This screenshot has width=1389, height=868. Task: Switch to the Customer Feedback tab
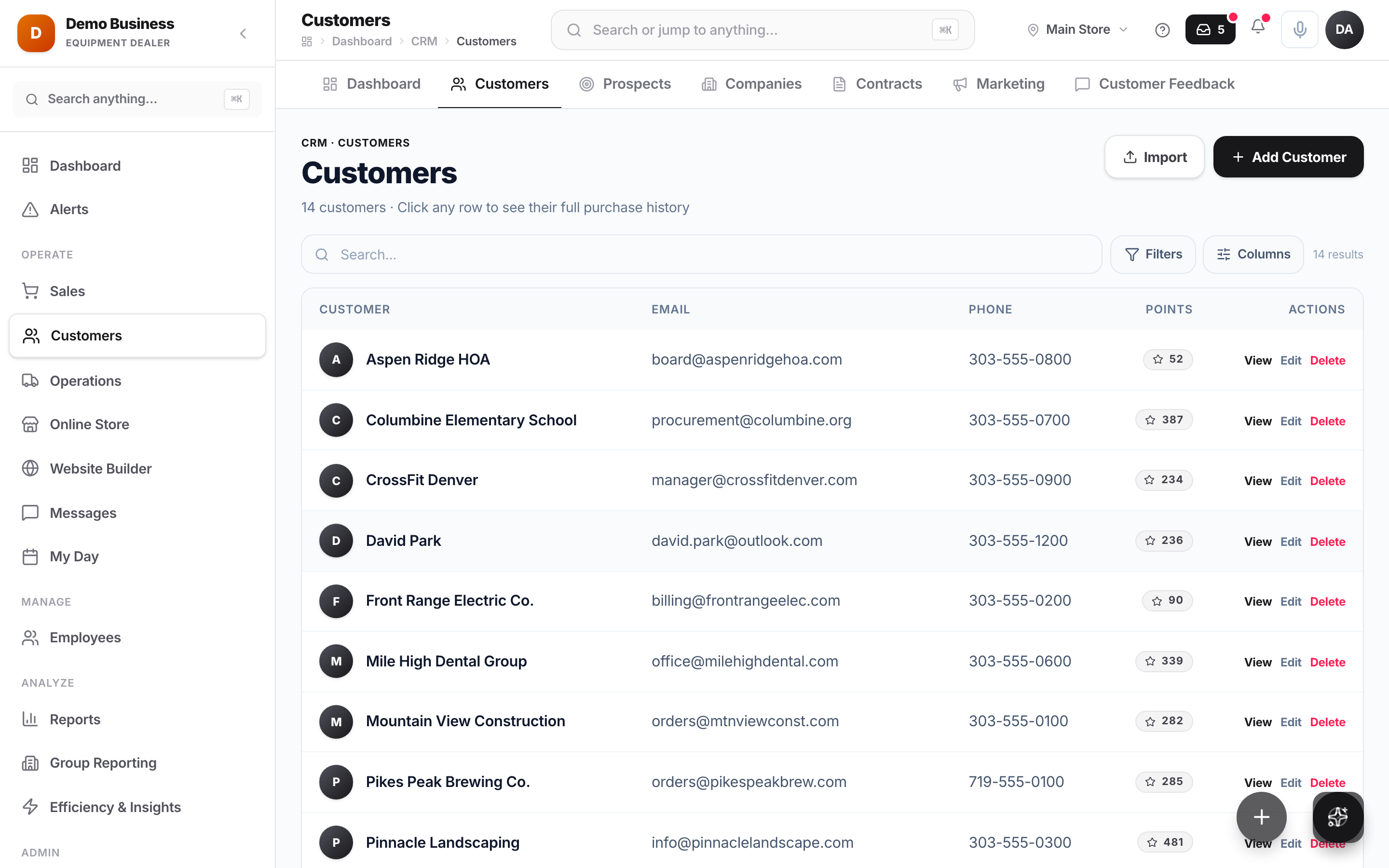(1154, 84)
